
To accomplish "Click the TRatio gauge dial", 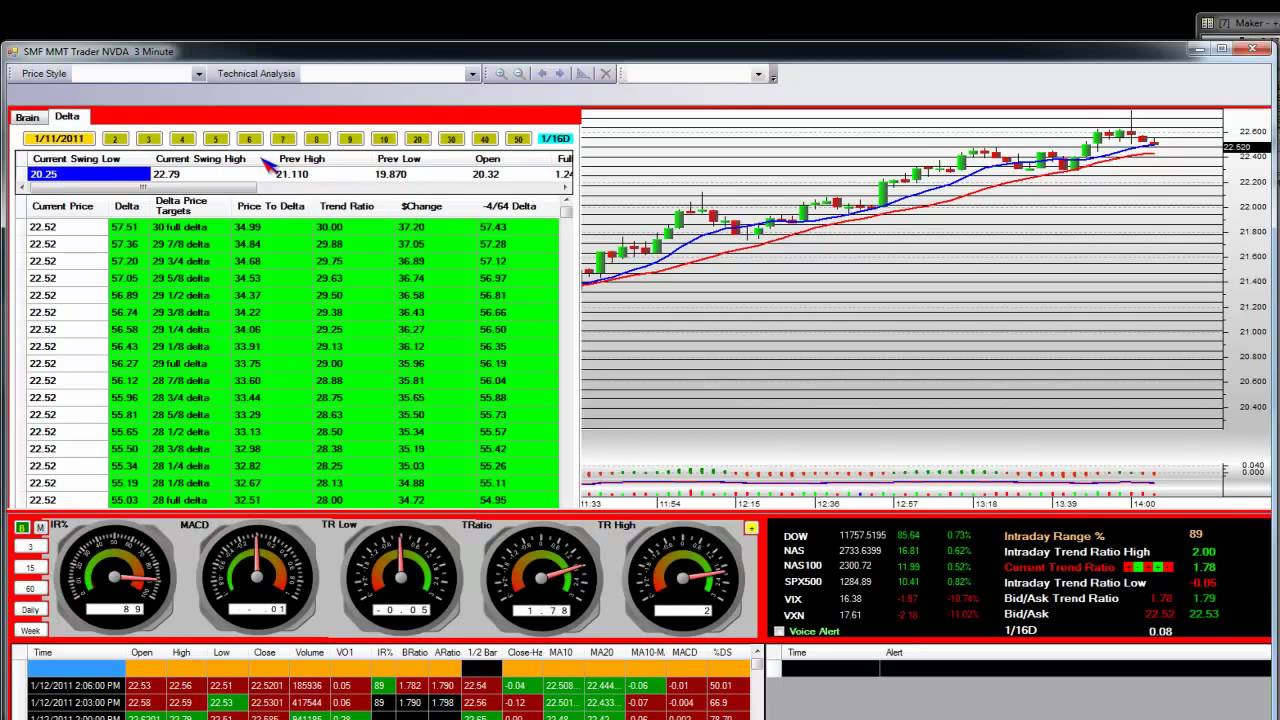I will point(541,575).
